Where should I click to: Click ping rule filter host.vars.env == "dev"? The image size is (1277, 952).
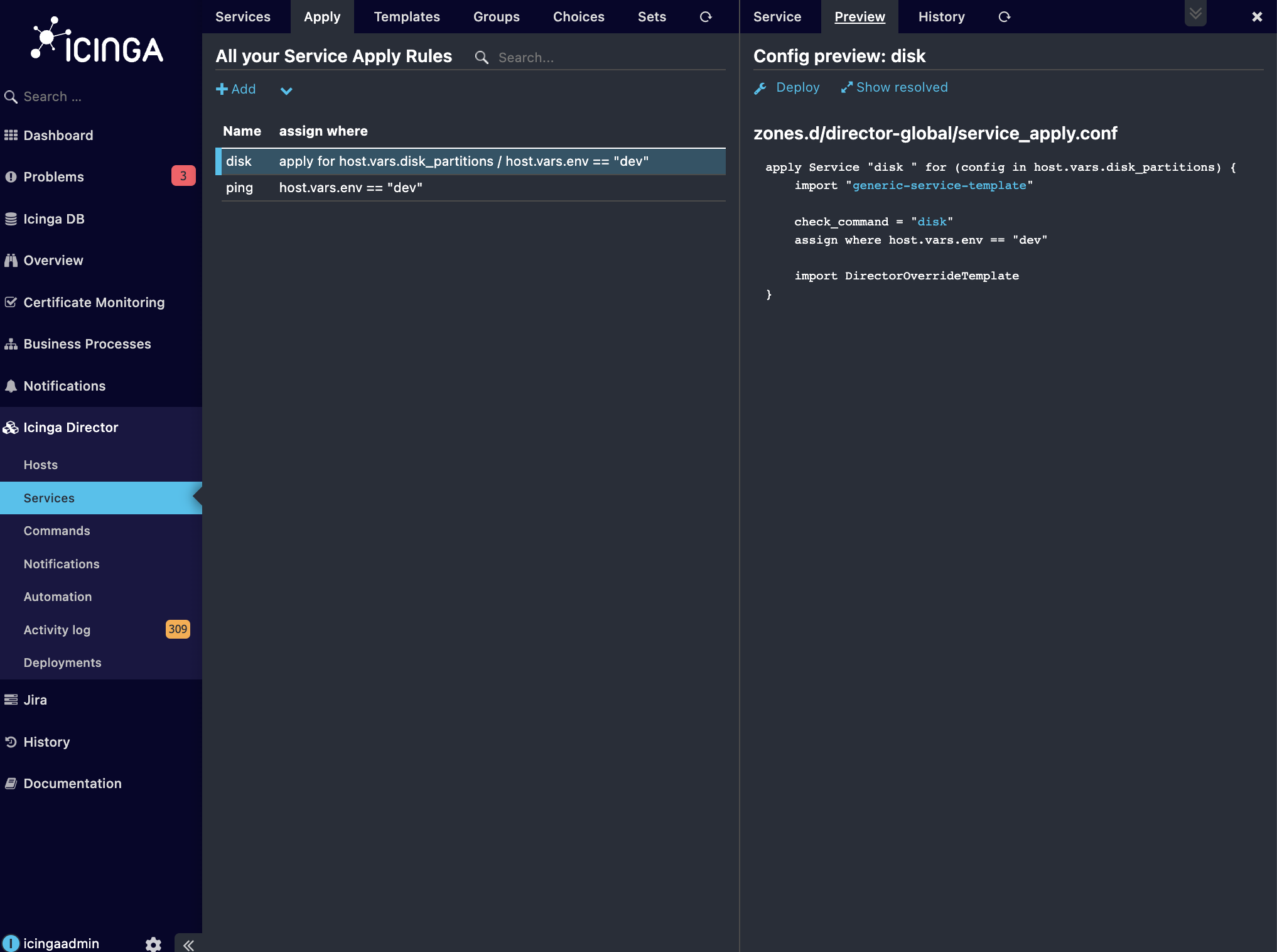(x=351, y=188)
